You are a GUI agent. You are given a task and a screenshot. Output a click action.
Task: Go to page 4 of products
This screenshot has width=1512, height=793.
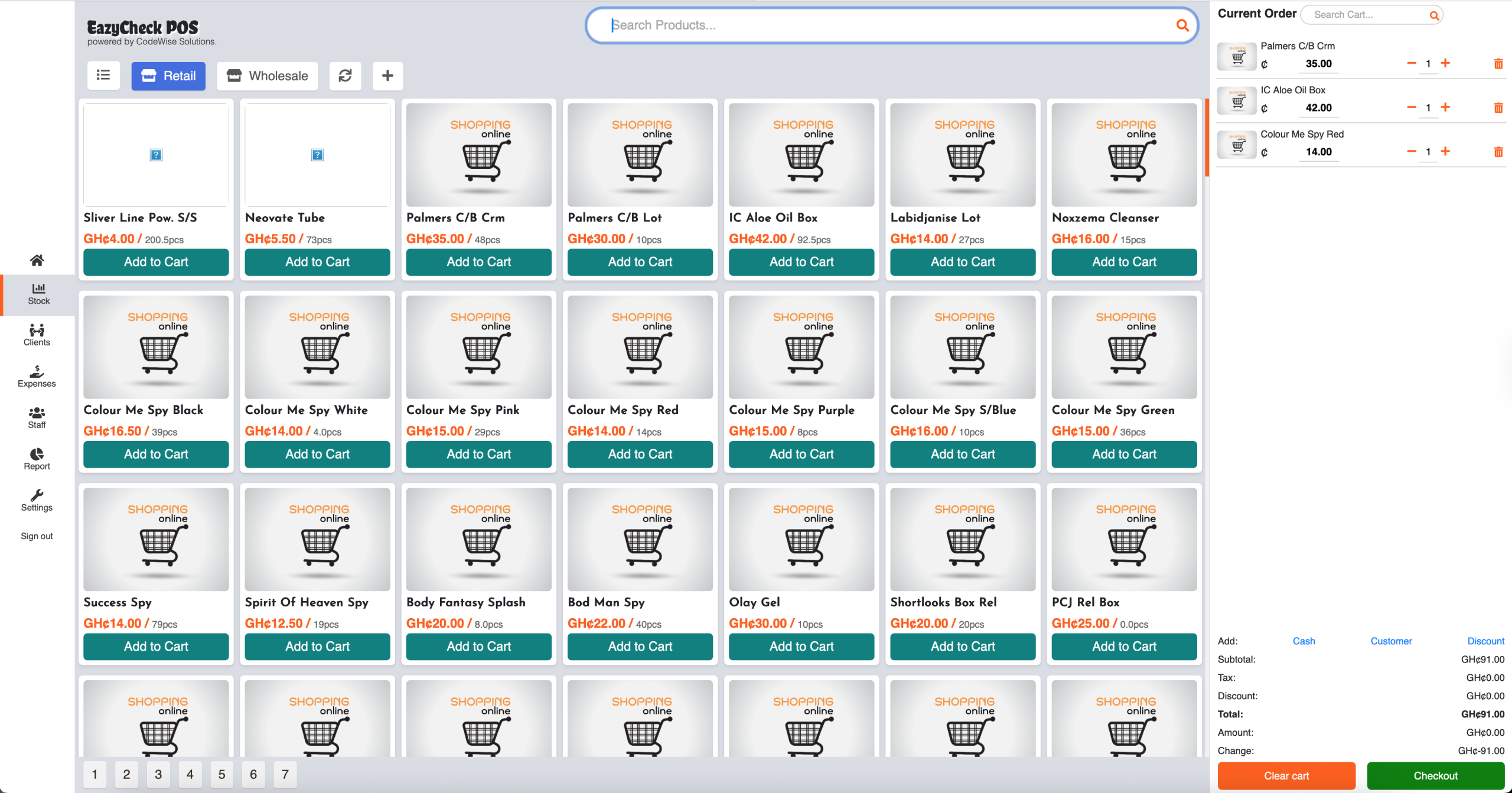[190, 774]
